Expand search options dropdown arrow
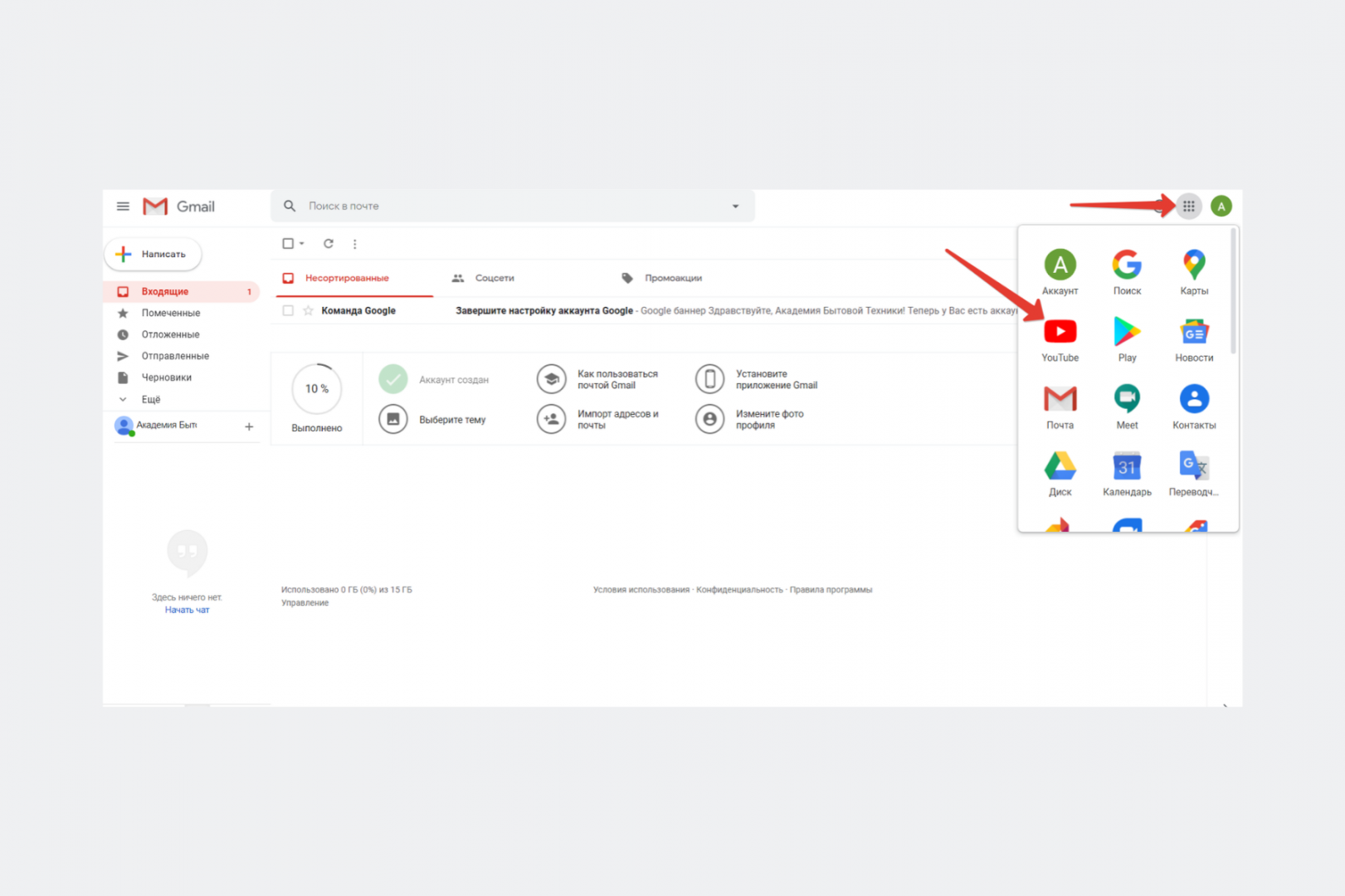The width and height of the screenshot is (1345, 896). (735, 207)
